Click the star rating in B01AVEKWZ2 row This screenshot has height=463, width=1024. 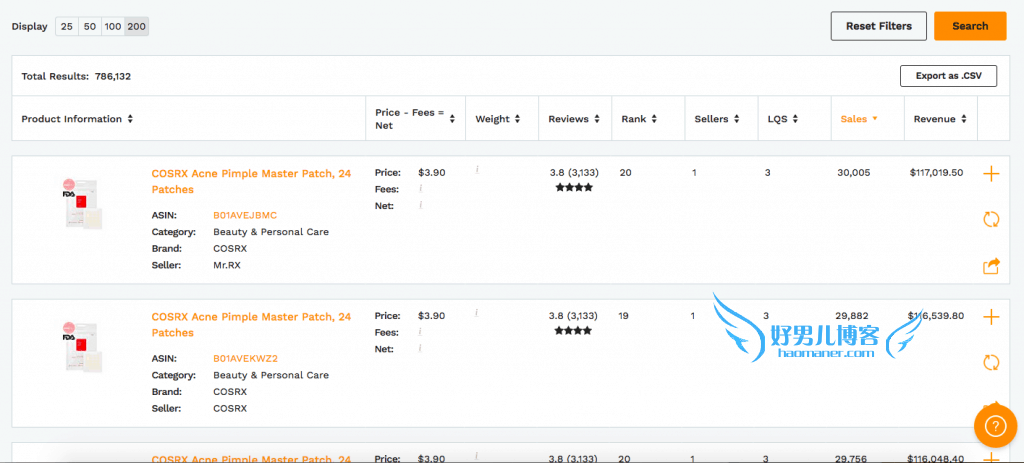[x=573, y=330]
